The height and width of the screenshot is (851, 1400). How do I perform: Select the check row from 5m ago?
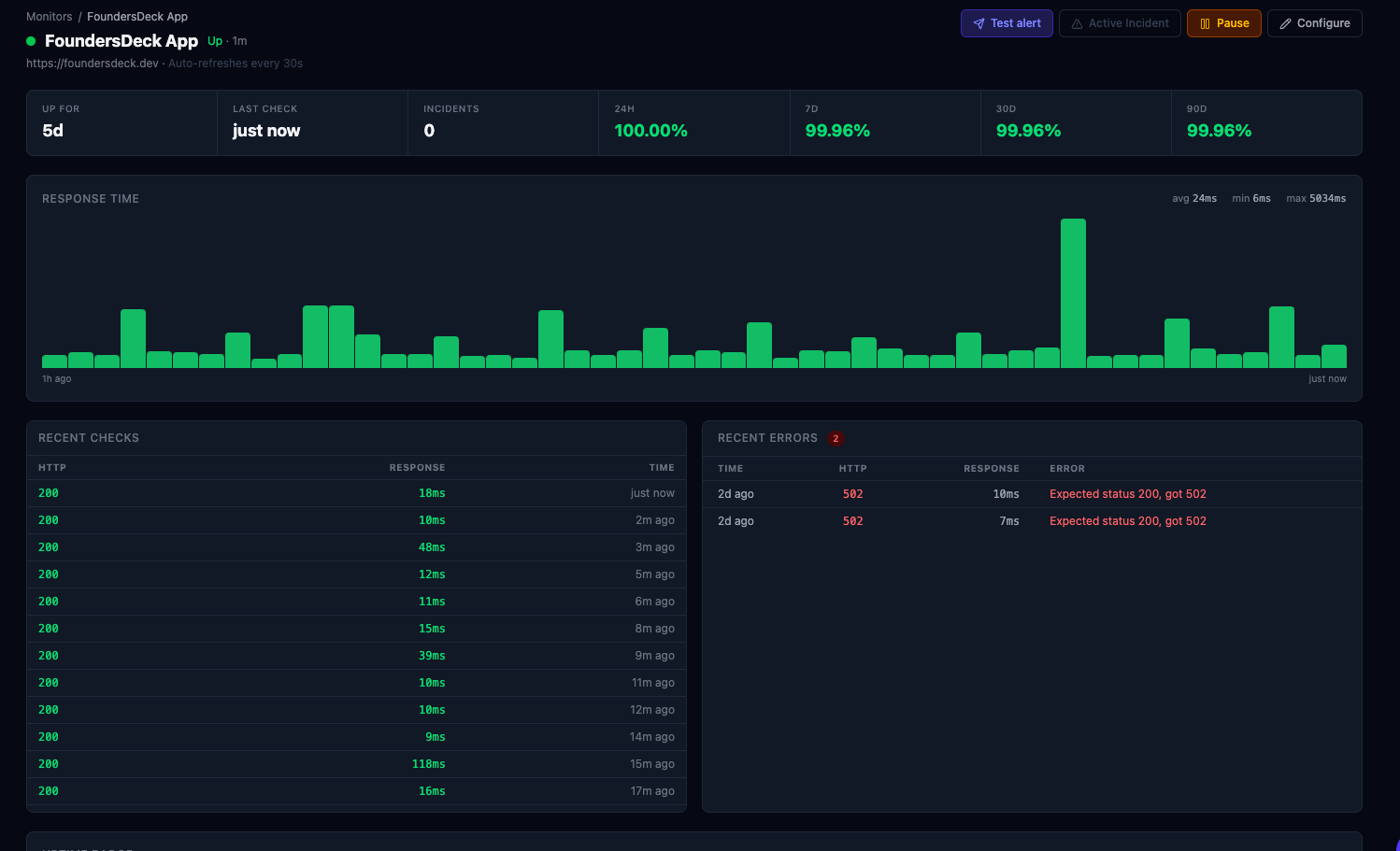(x=356, y=574)
